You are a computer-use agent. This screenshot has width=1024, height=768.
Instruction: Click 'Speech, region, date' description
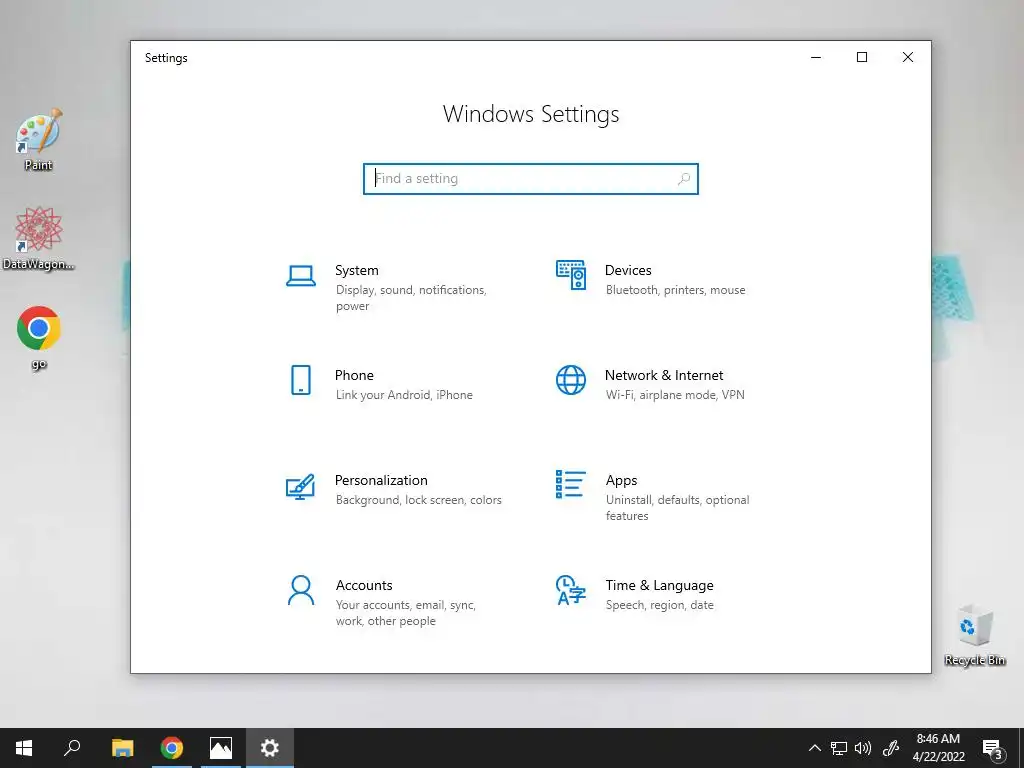tap(660, 605)
